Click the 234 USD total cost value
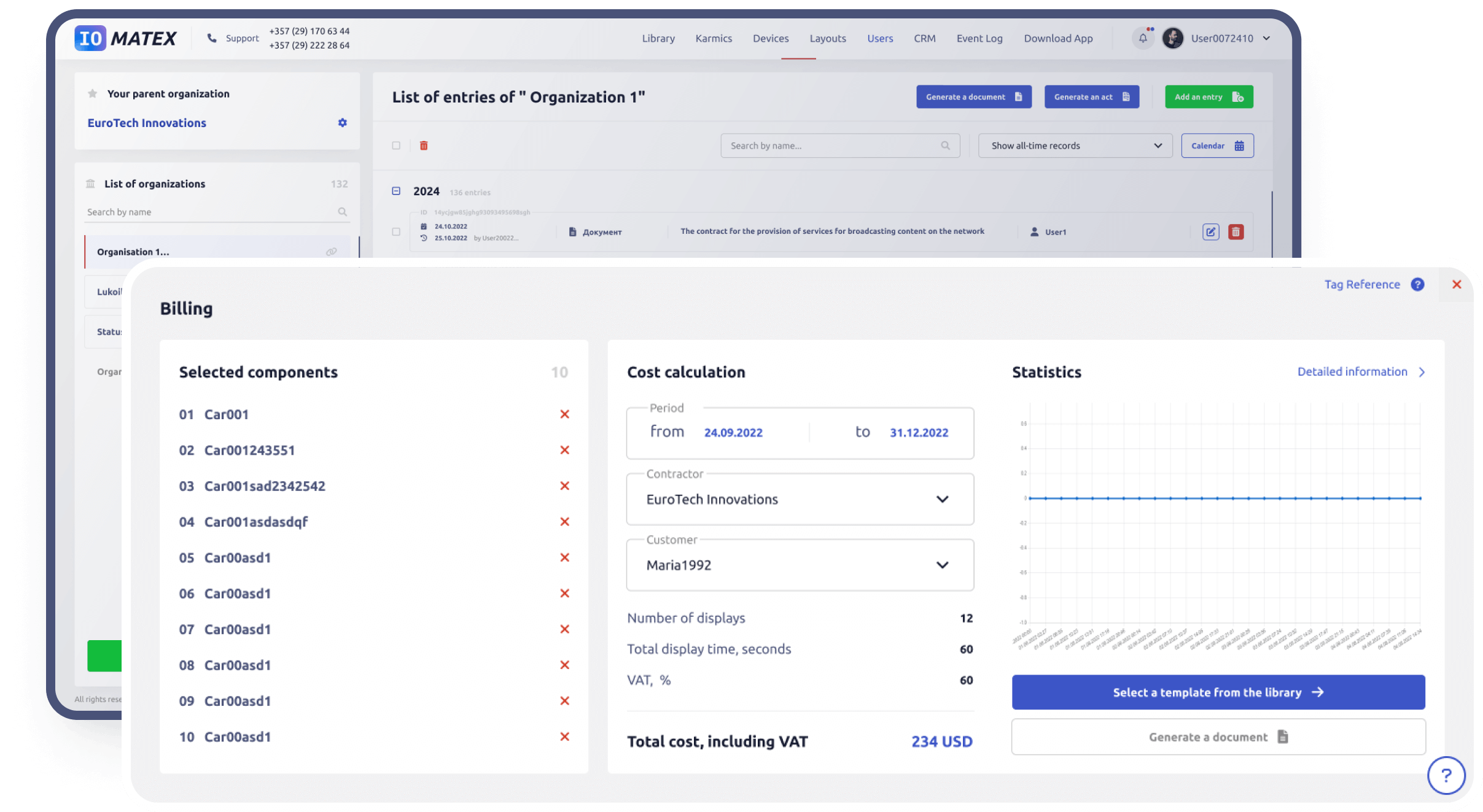The image size is (1483, 812). (x=941, y=741)
